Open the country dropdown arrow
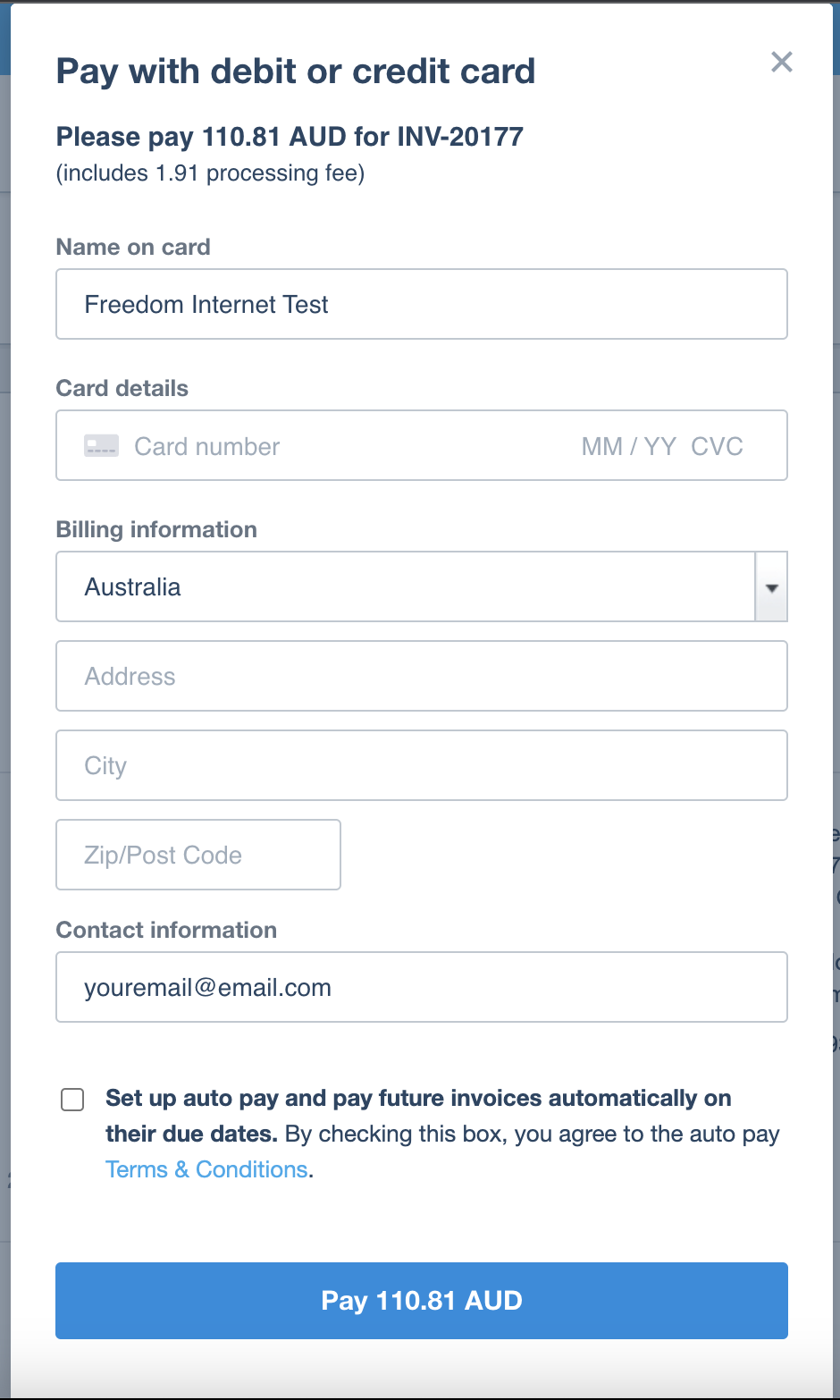The image size is (840, 1400). [771, 587]
